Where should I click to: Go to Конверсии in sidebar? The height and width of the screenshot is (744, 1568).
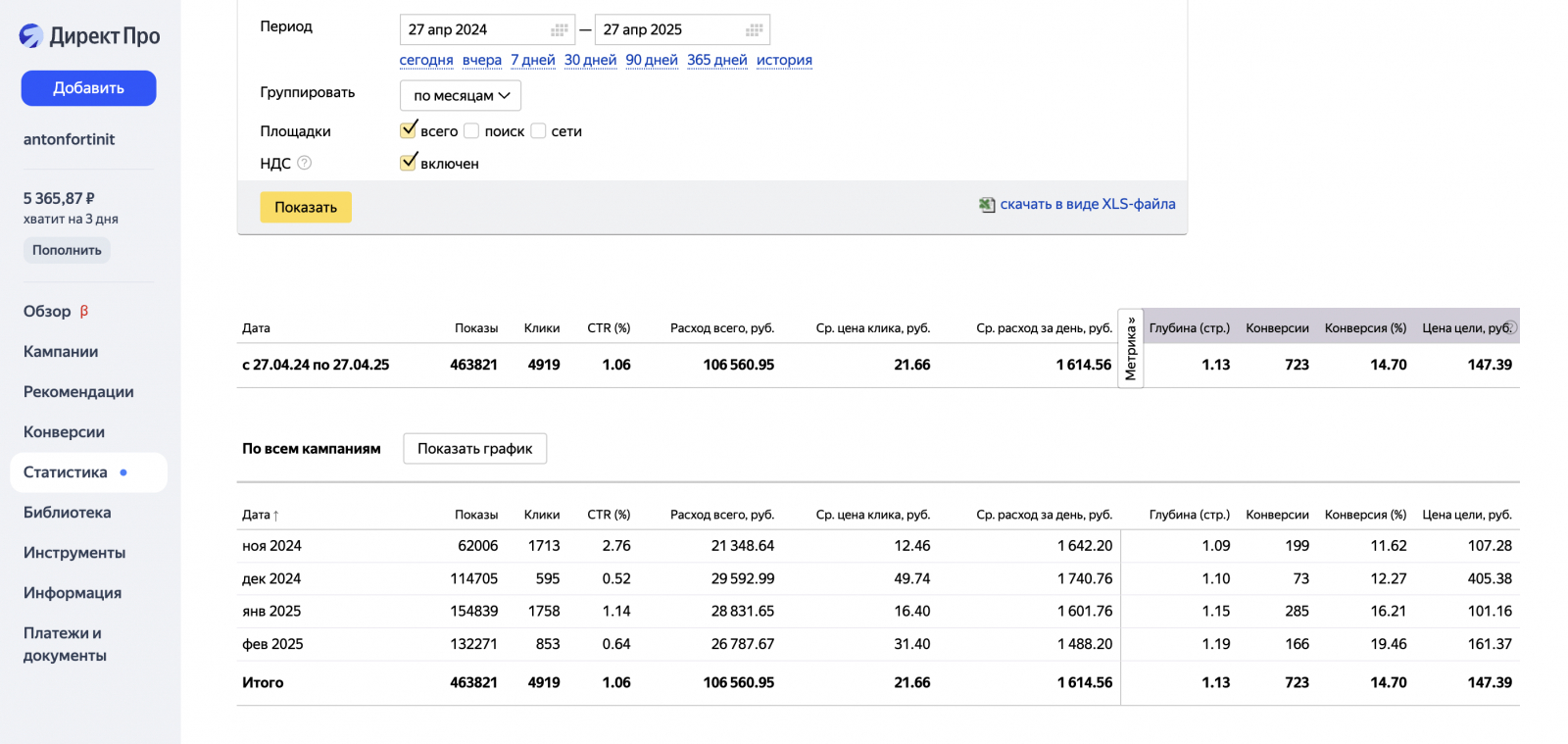click(x=64, y=431)
